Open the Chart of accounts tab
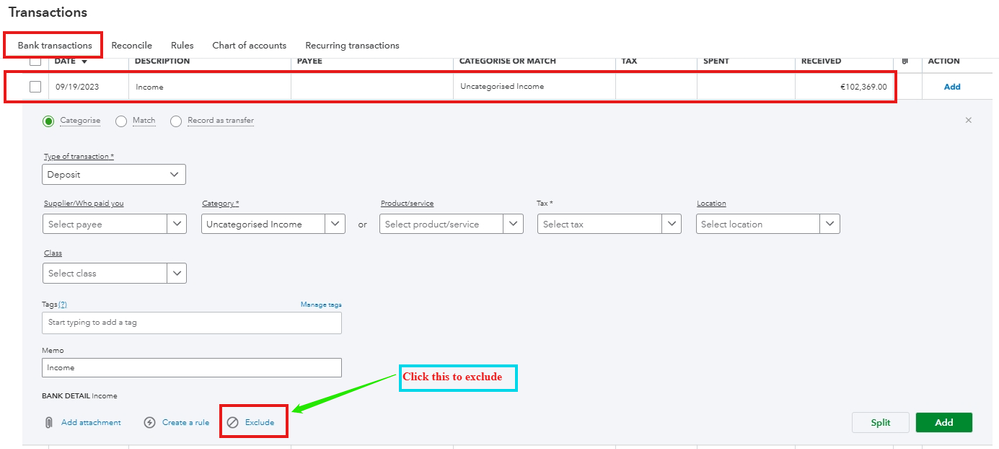Image resolution: width=999 pixels, height=449 pixels. 249,46
